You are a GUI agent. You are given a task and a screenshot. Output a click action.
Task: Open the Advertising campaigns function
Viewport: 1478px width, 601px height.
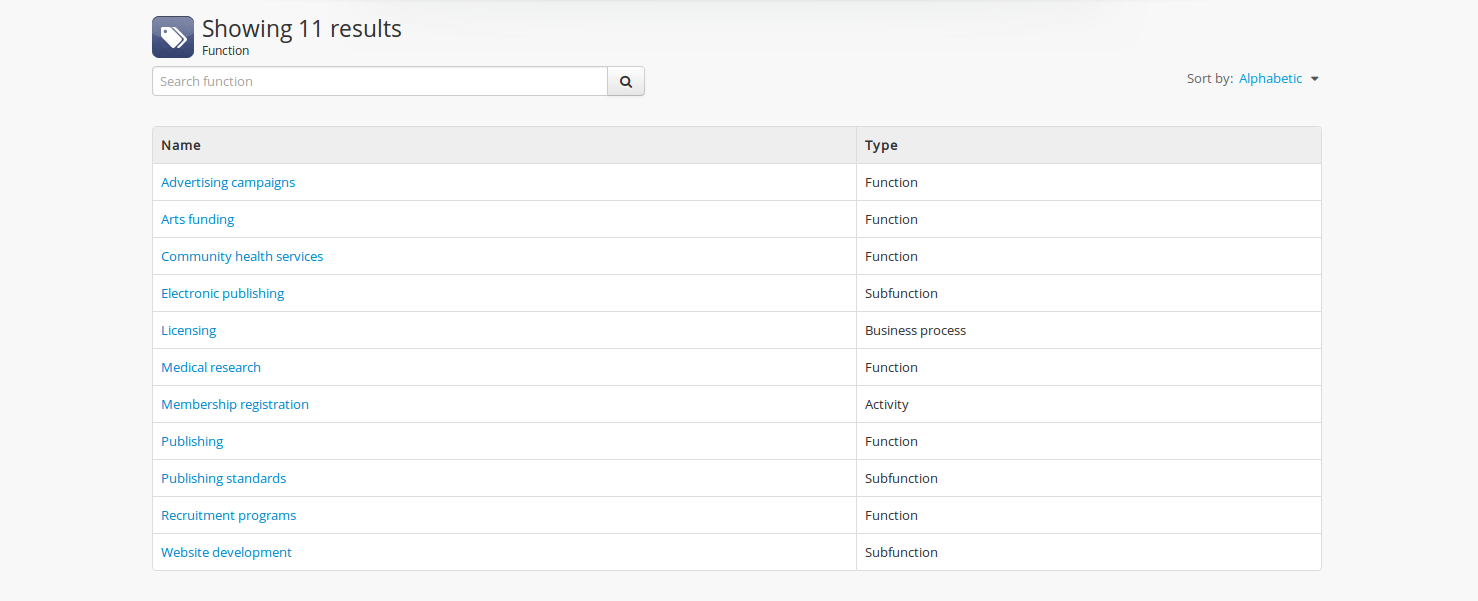[228, 183]
